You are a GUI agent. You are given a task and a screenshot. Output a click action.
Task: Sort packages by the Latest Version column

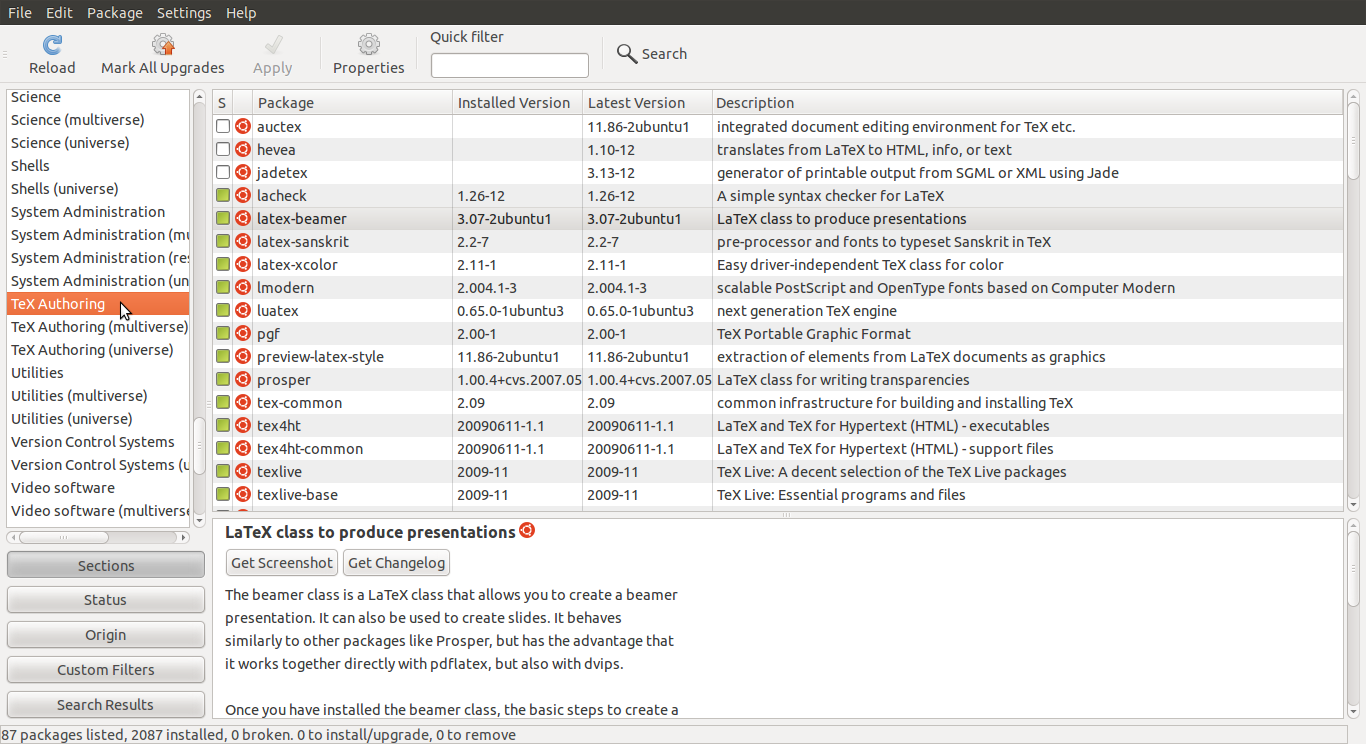tap(636, 102)
